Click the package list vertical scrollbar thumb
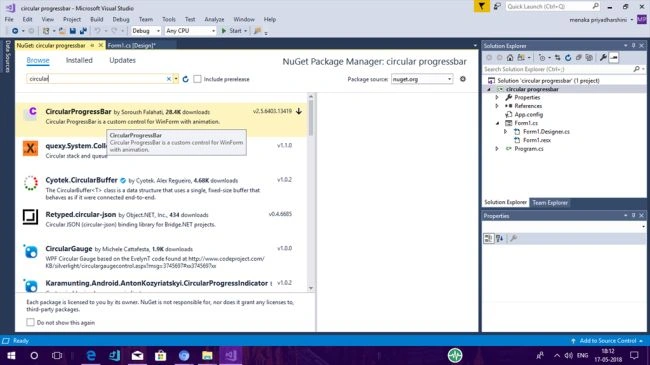The width and height of the screenshot is (650, 365). [311, 118]
